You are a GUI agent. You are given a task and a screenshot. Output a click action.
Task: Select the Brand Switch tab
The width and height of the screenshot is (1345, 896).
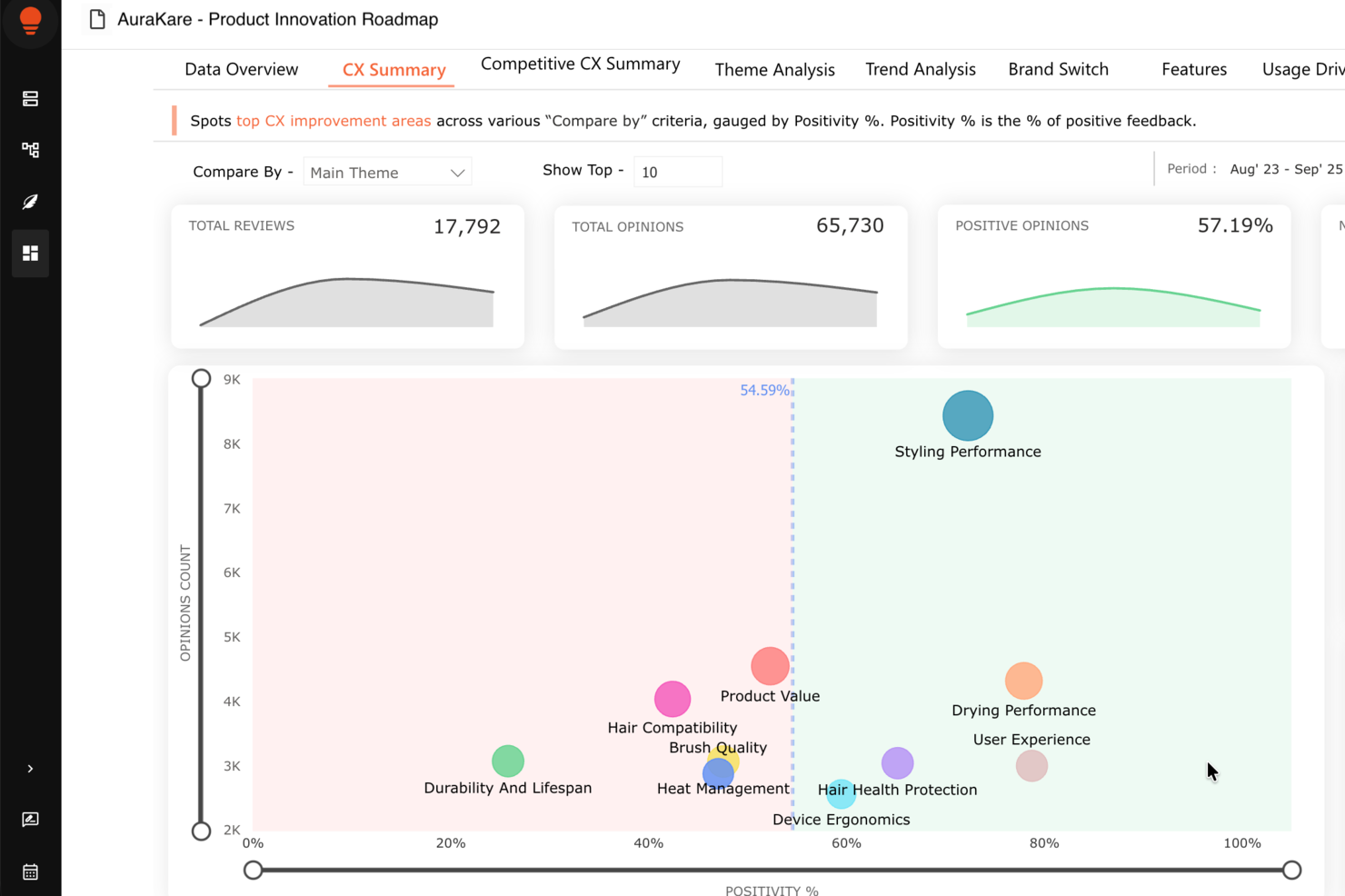click(x=1058, y=69)
